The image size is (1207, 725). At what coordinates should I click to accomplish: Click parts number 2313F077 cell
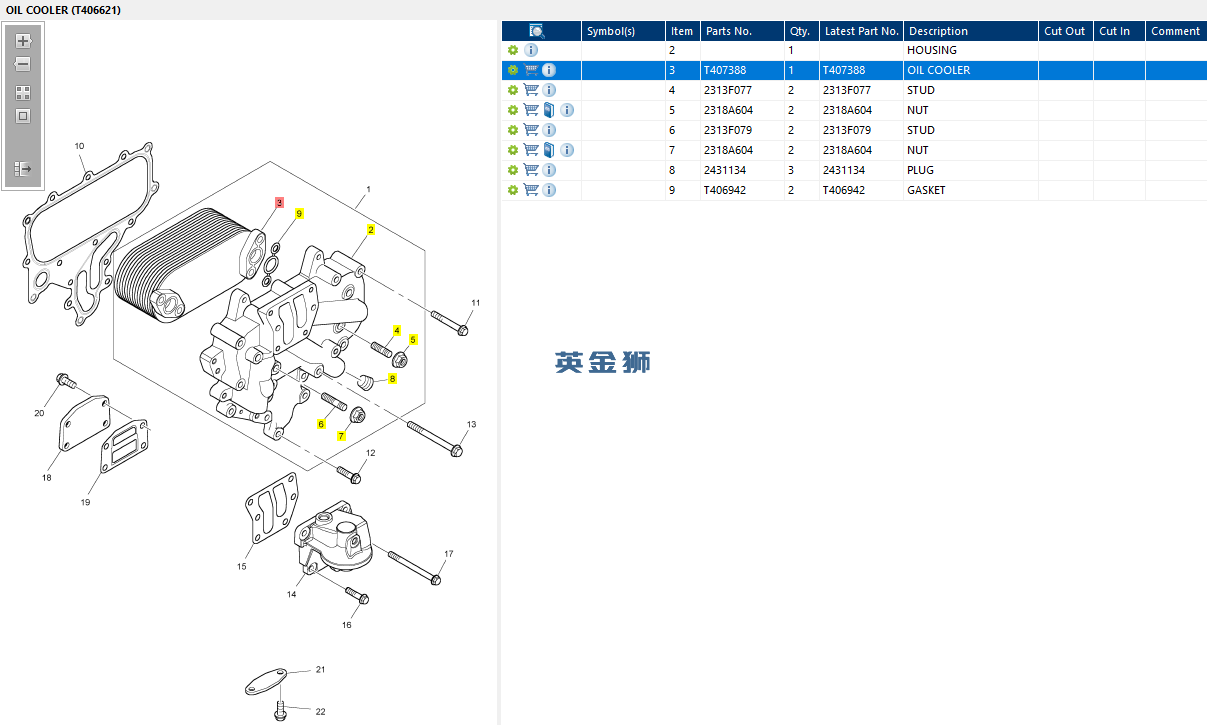743,90
